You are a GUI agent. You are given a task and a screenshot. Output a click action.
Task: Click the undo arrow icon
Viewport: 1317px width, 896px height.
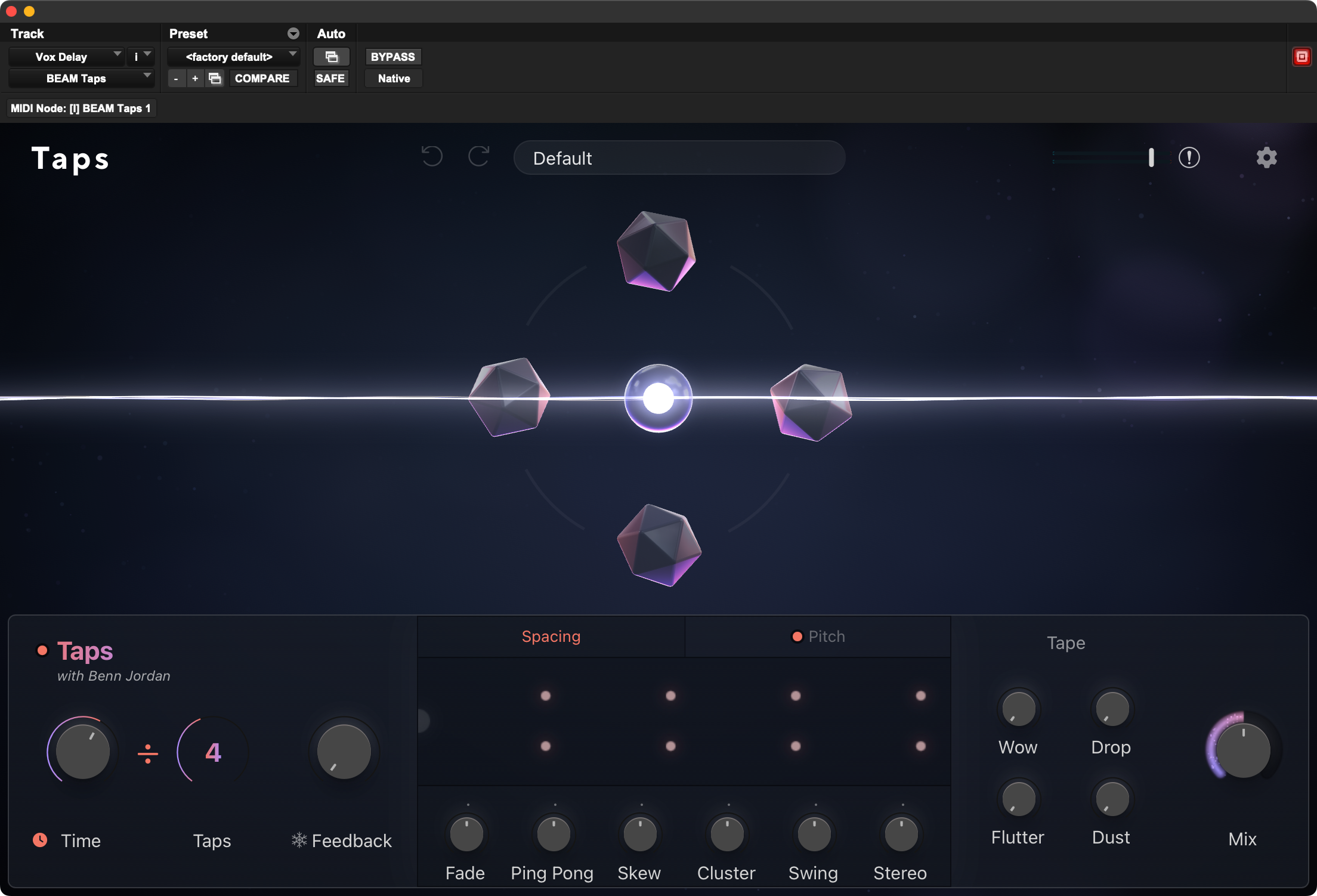click(x=432, y=156)
